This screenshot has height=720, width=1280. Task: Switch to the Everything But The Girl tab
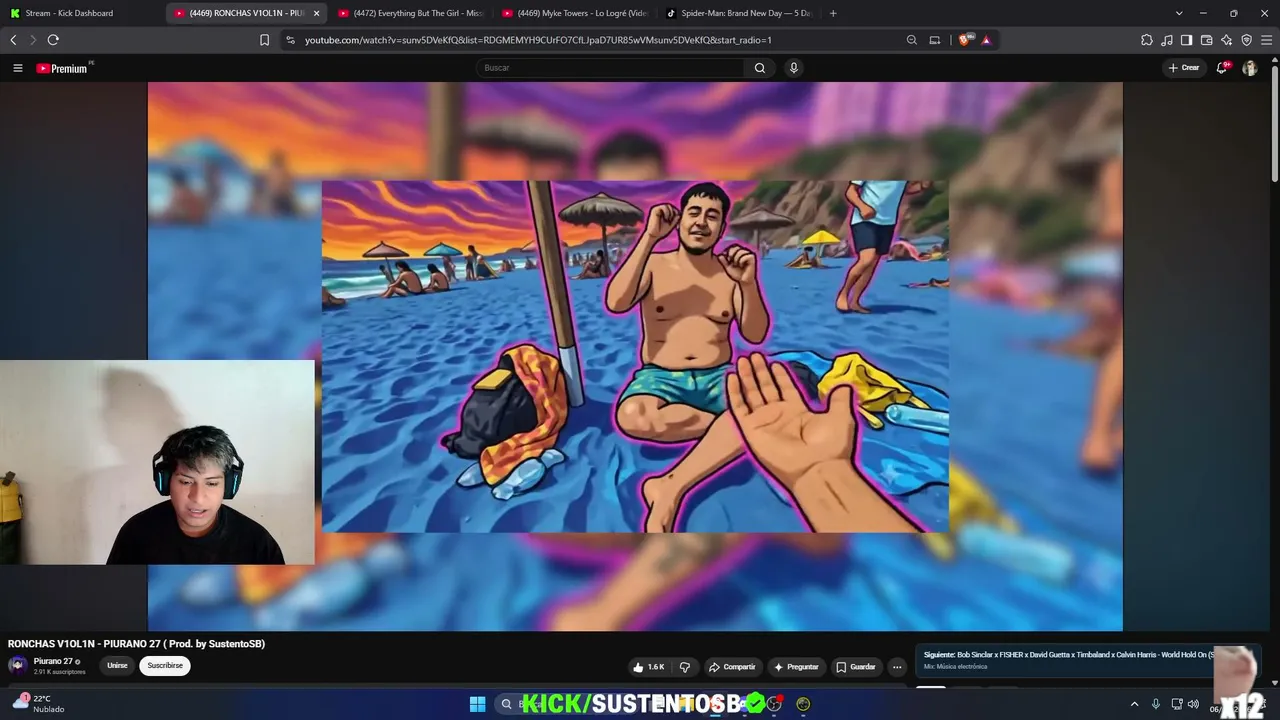tap(410, 13)
